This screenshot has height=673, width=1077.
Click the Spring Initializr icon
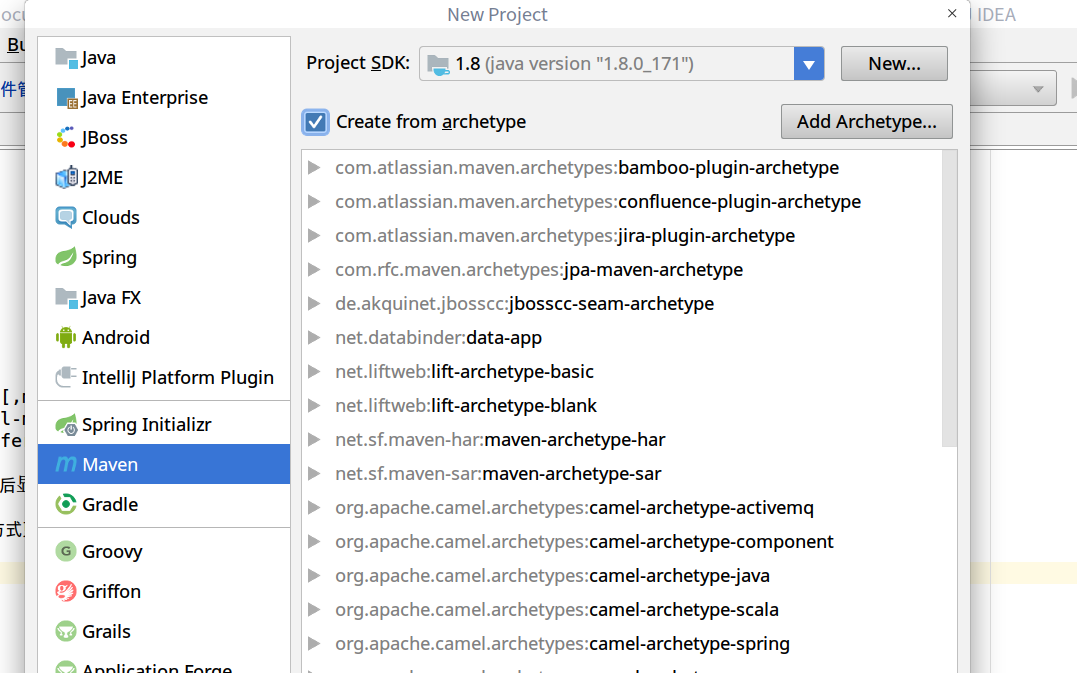point(67,425)
